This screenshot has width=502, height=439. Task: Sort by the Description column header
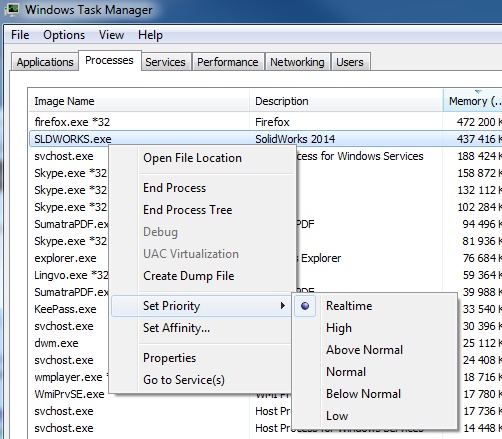tap(346, 101)
